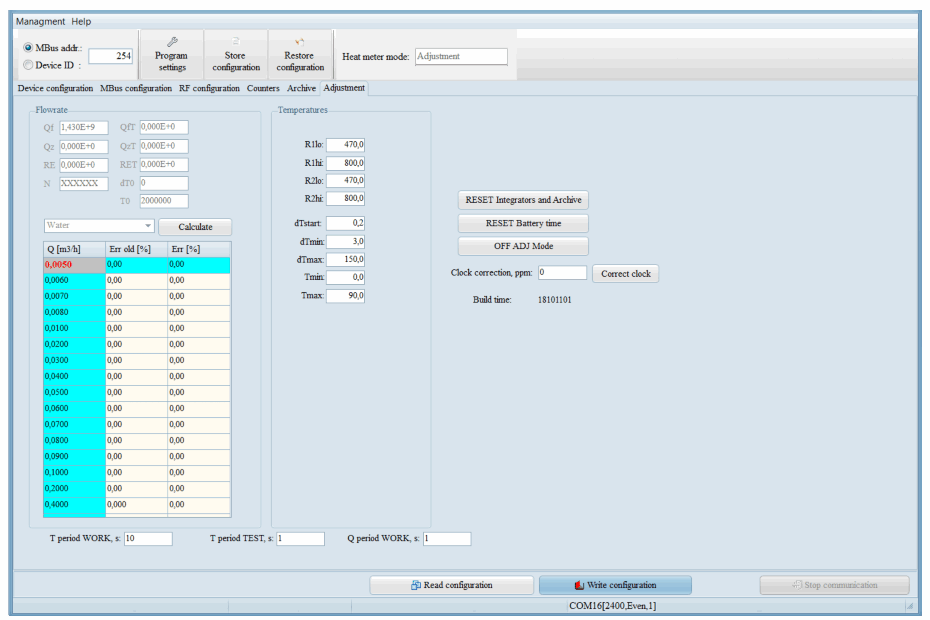The width and height of the screenshot is (930, 620).
Task: Switch to the Archive tab
Action: point(301,89)
